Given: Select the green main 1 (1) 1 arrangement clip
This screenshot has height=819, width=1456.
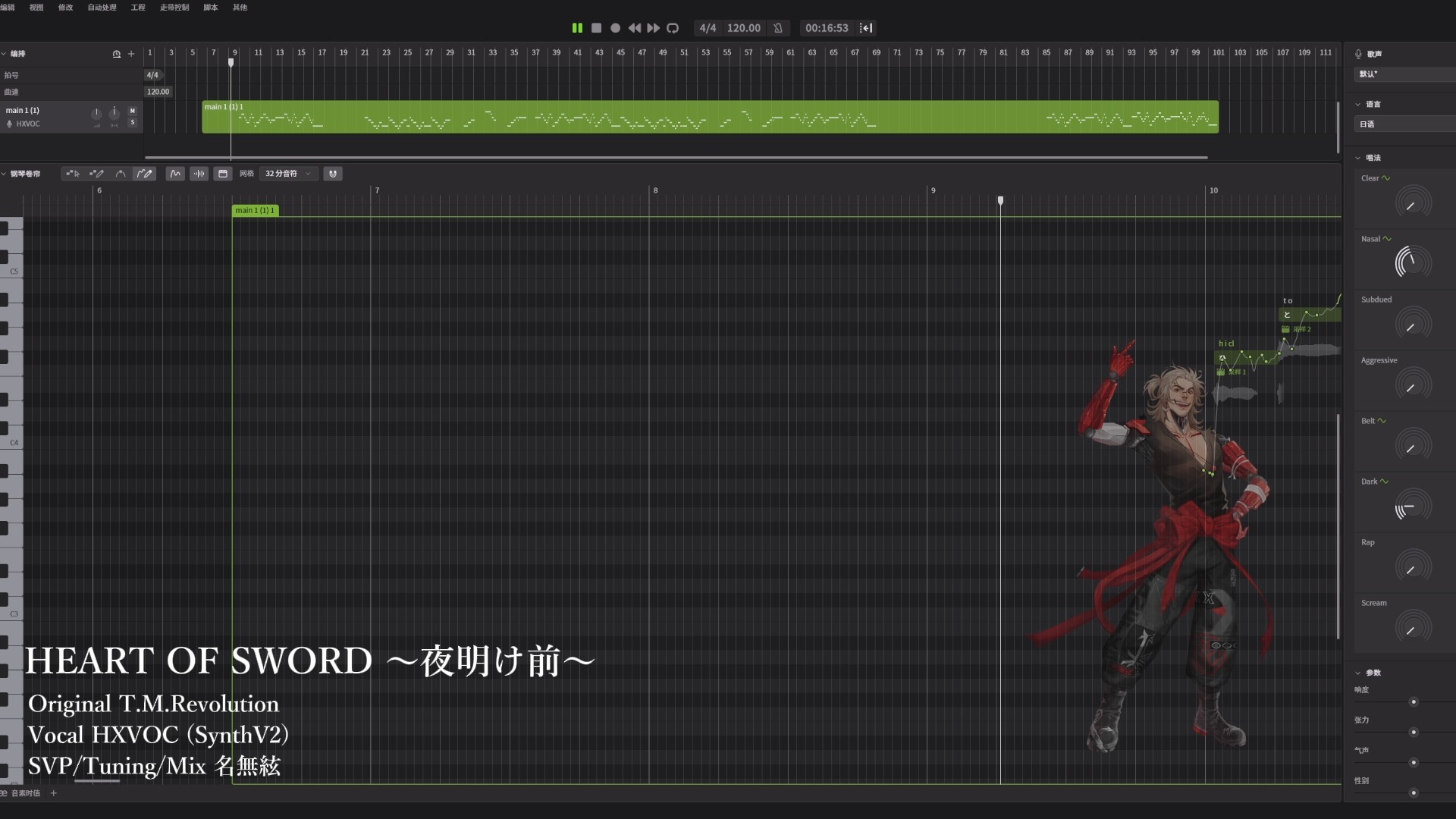Looking at the screenshot, I should 710,117.
